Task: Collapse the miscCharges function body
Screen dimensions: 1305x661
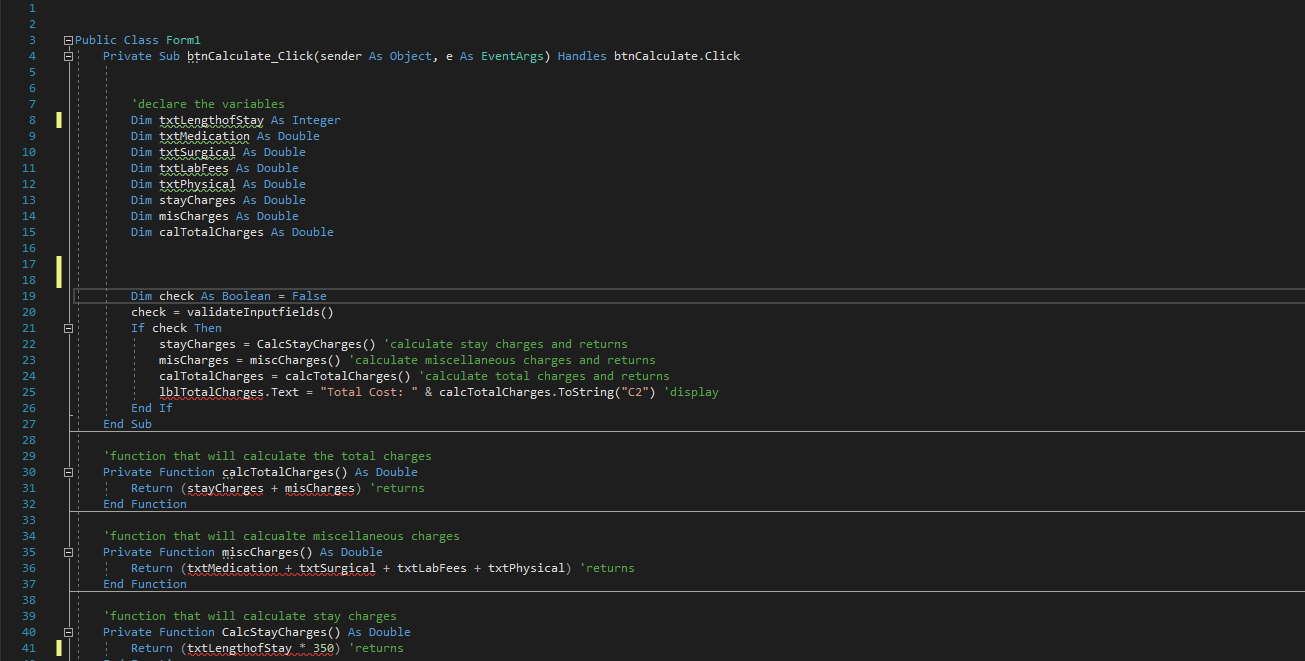Action: [x=67, y=551]
